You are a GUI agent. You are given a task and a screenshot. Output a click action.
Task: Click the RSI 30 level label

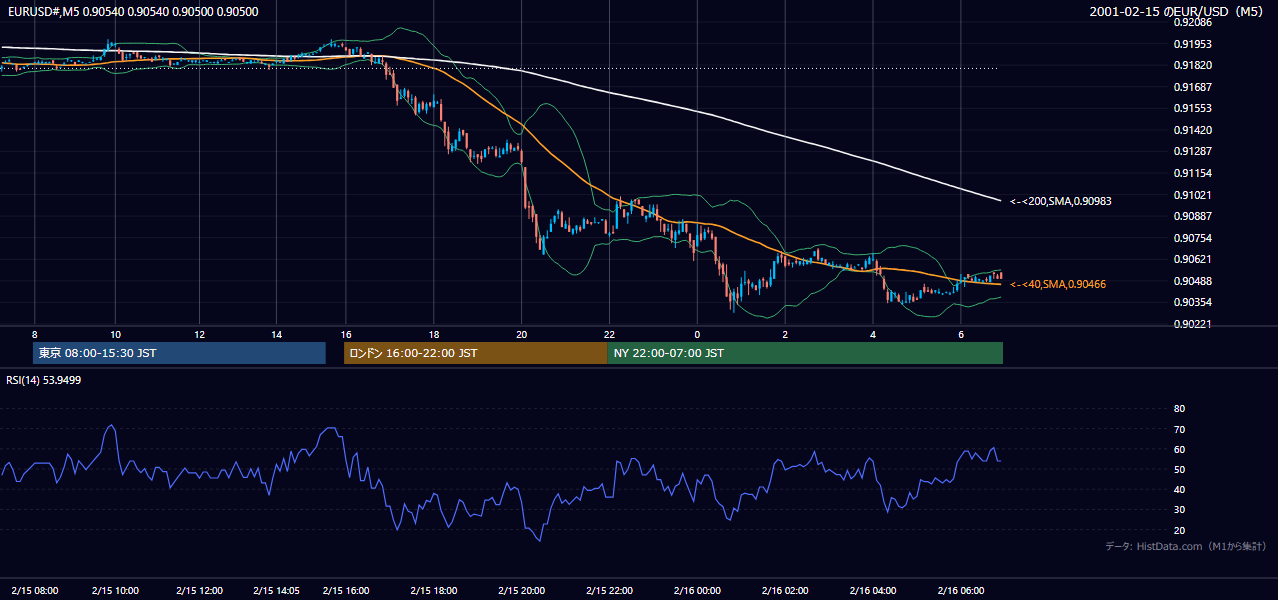click(x=1179, y=509)
